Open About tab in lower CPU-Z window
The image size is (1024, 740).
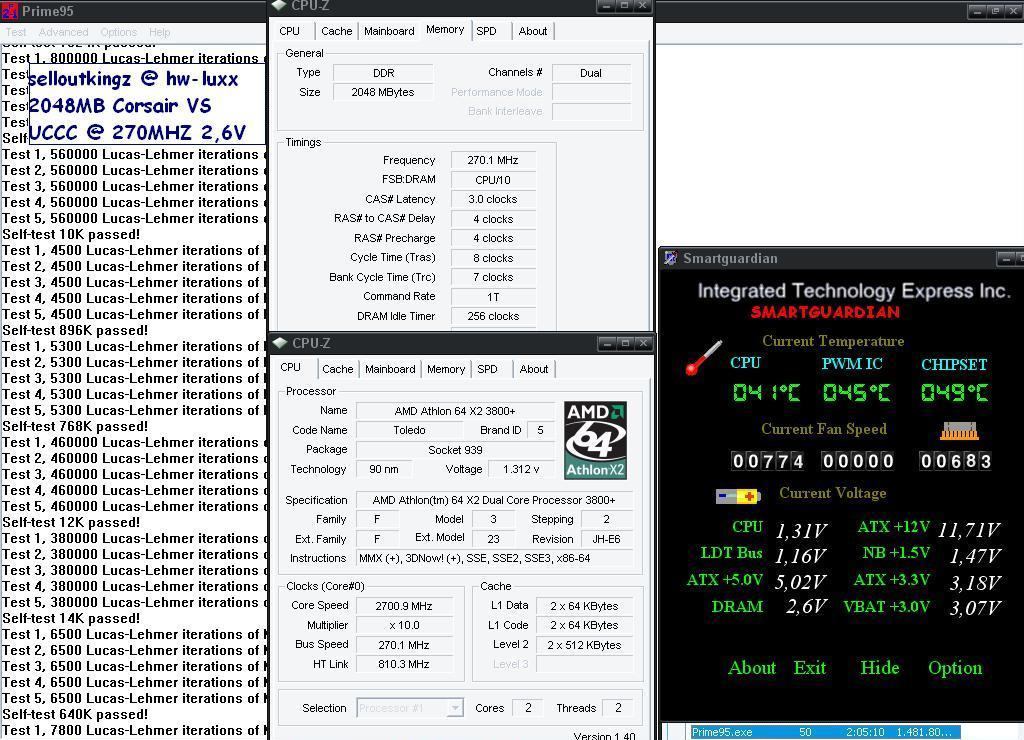[534, 369]
